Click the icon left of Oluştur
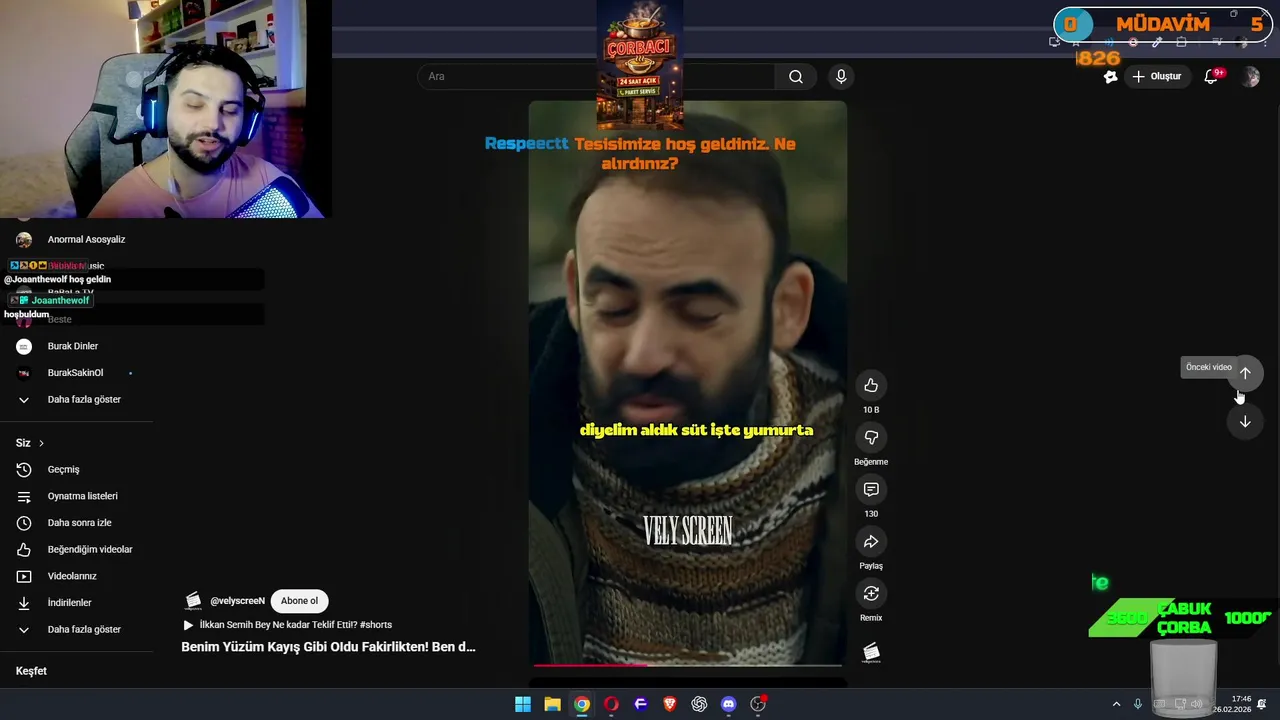 1110,77
